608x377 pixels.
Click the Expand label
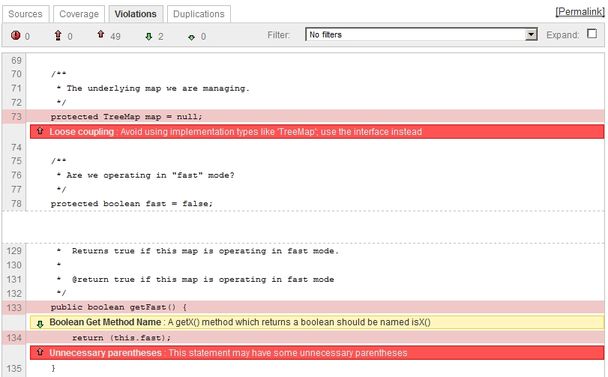(562, 35)
